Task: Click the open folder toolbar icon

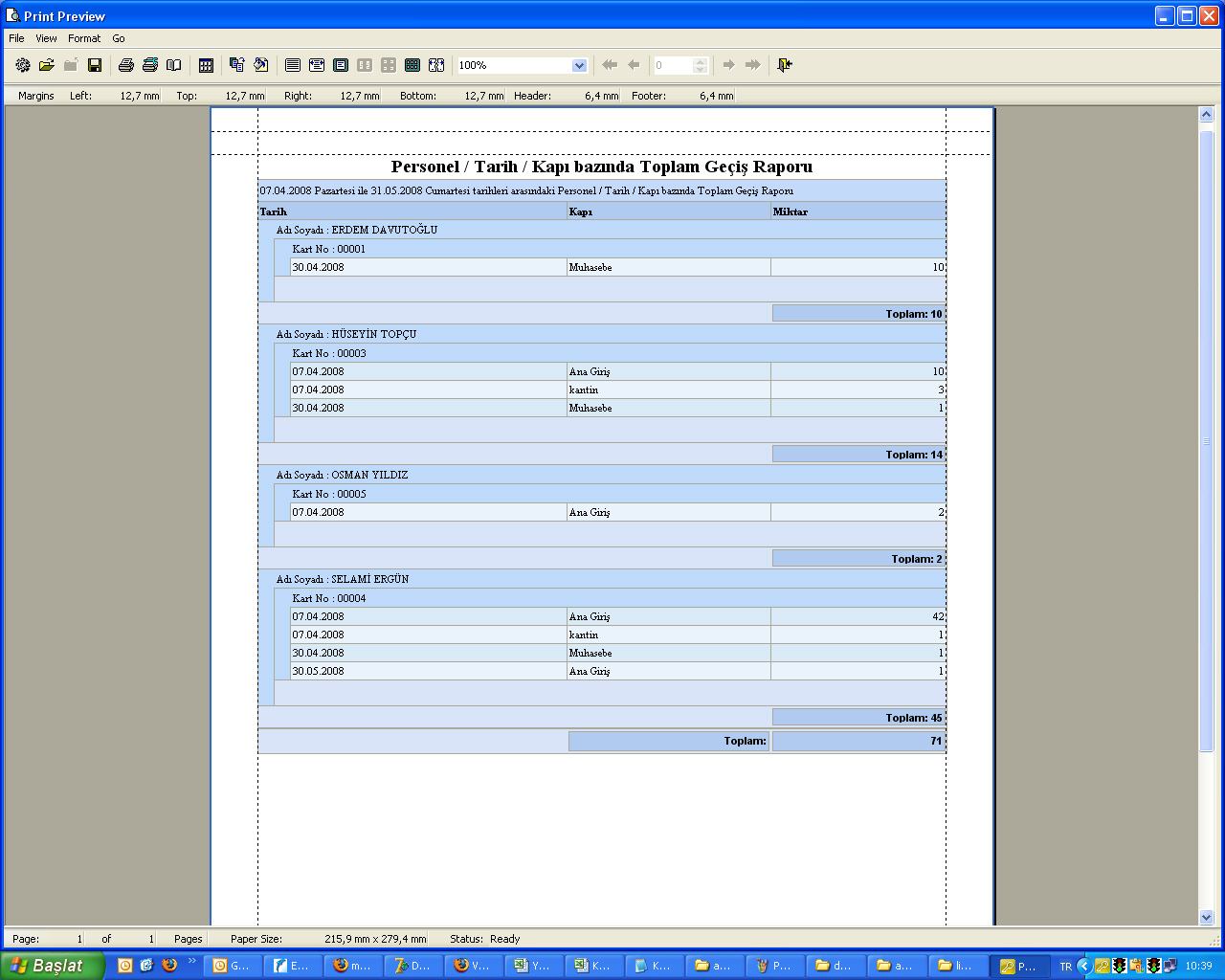Action: 46,65
